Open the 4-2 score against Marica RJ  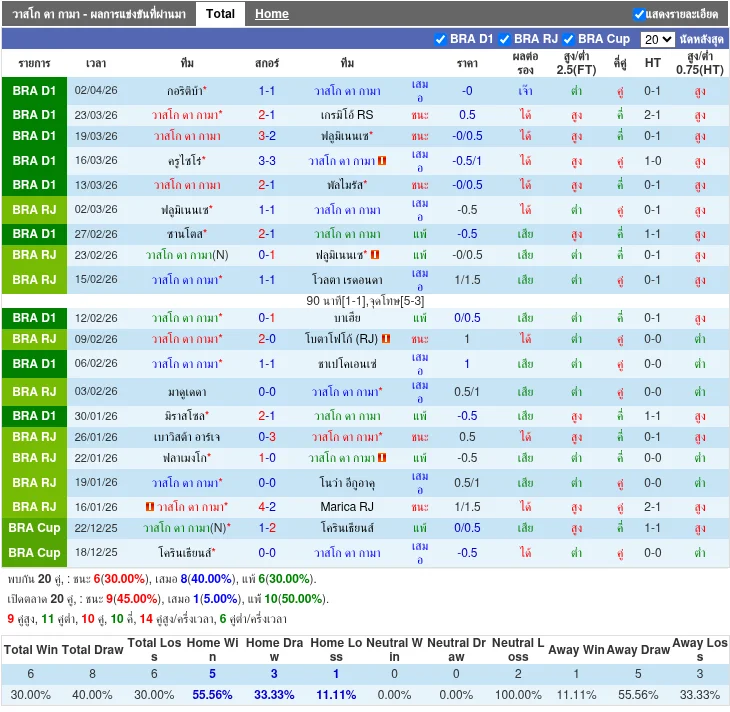(x=267, y=507)
